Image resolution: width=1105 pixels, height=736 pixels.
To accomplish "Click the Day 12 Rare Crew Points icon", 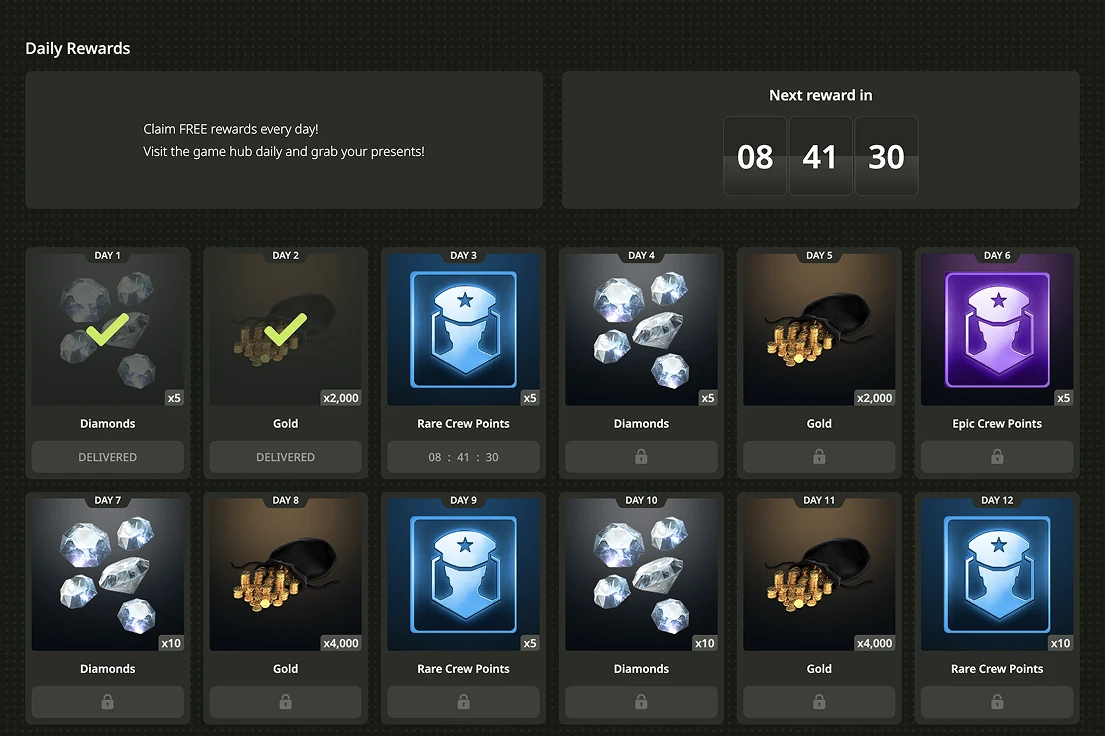I will (996, 575).
